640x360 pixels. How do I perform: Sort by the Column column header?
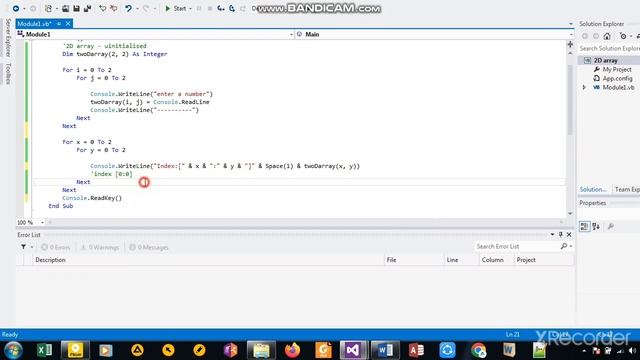coord(496,260)
